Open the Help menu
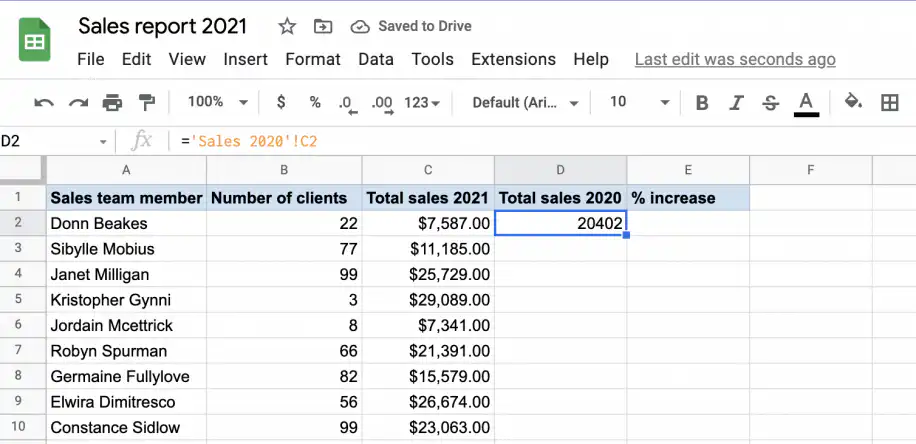The height and width of the screenshot is (444, 916). 591,60
